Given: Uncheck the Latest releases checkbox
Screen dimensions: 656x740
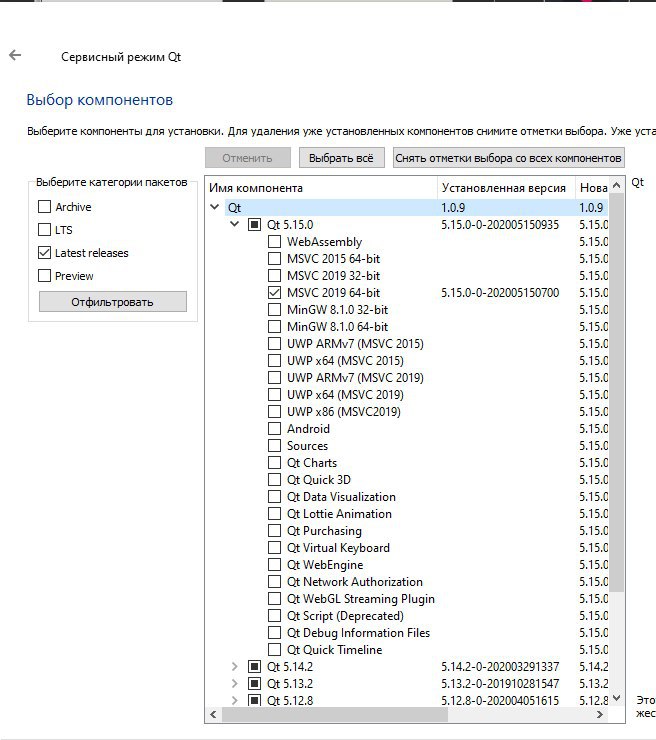Looking at the screenshot, I should pyautogui.click(x=44, y=253).
